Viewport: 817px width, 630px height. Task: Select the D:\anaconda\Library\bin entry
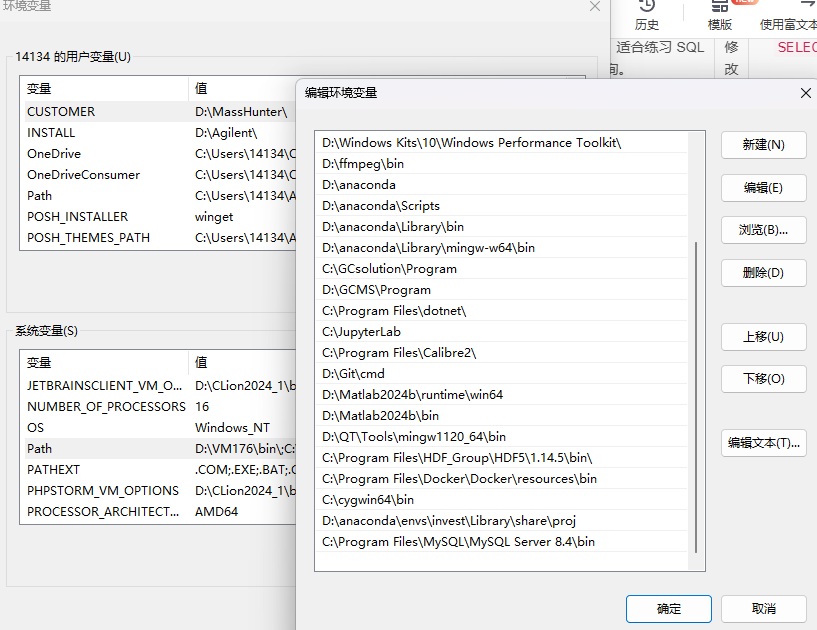pyautogui.click(x=502, y=227)
